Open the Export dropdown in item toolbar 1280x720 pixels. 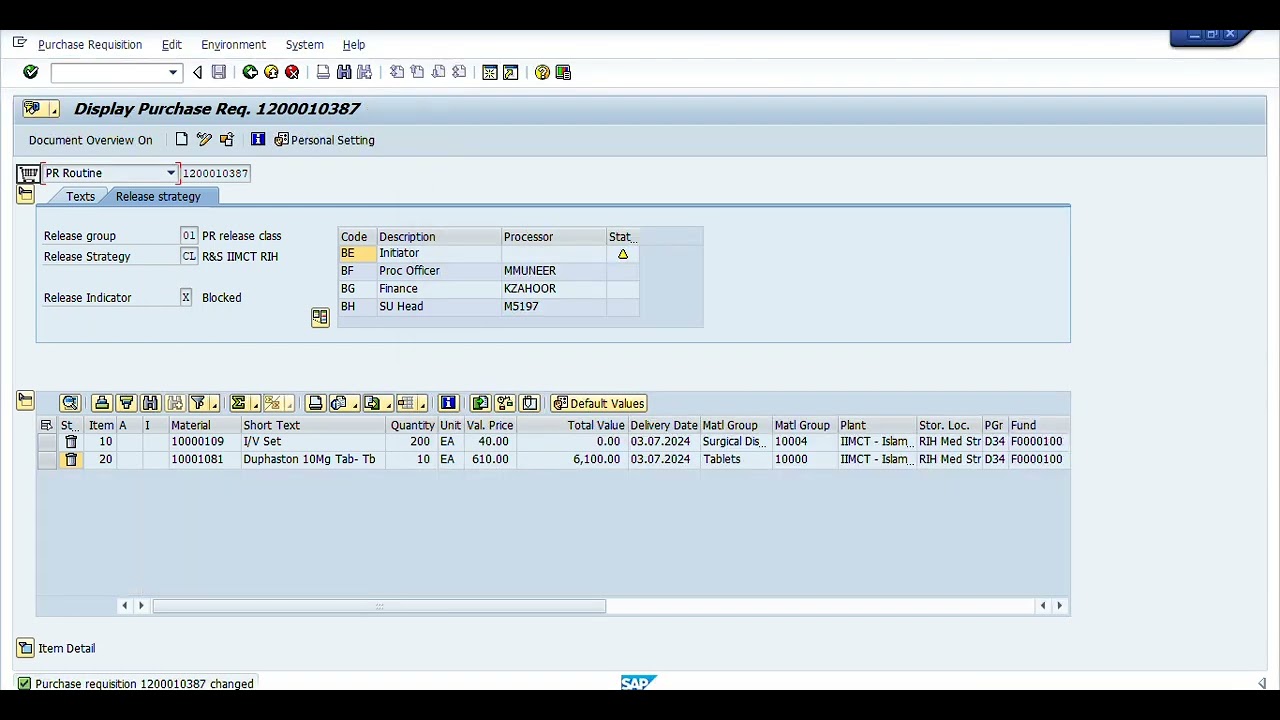pos(387,404)
